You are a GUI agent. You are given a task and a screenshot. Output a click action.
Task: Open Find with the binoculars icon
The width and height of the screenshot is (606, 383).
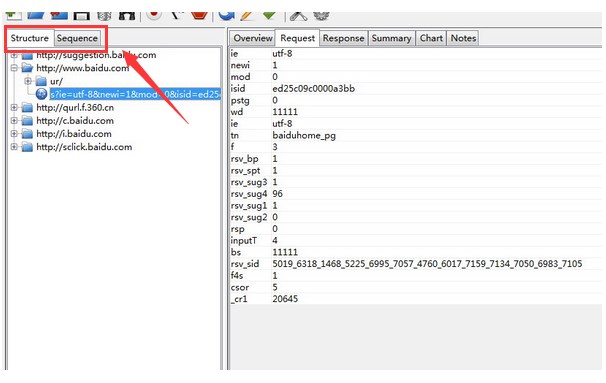coord(127,15)
